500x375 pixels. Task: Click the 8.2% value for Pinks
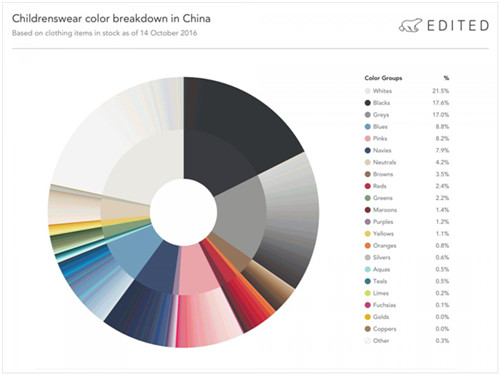pyautogui.click(x=442, y=138)
